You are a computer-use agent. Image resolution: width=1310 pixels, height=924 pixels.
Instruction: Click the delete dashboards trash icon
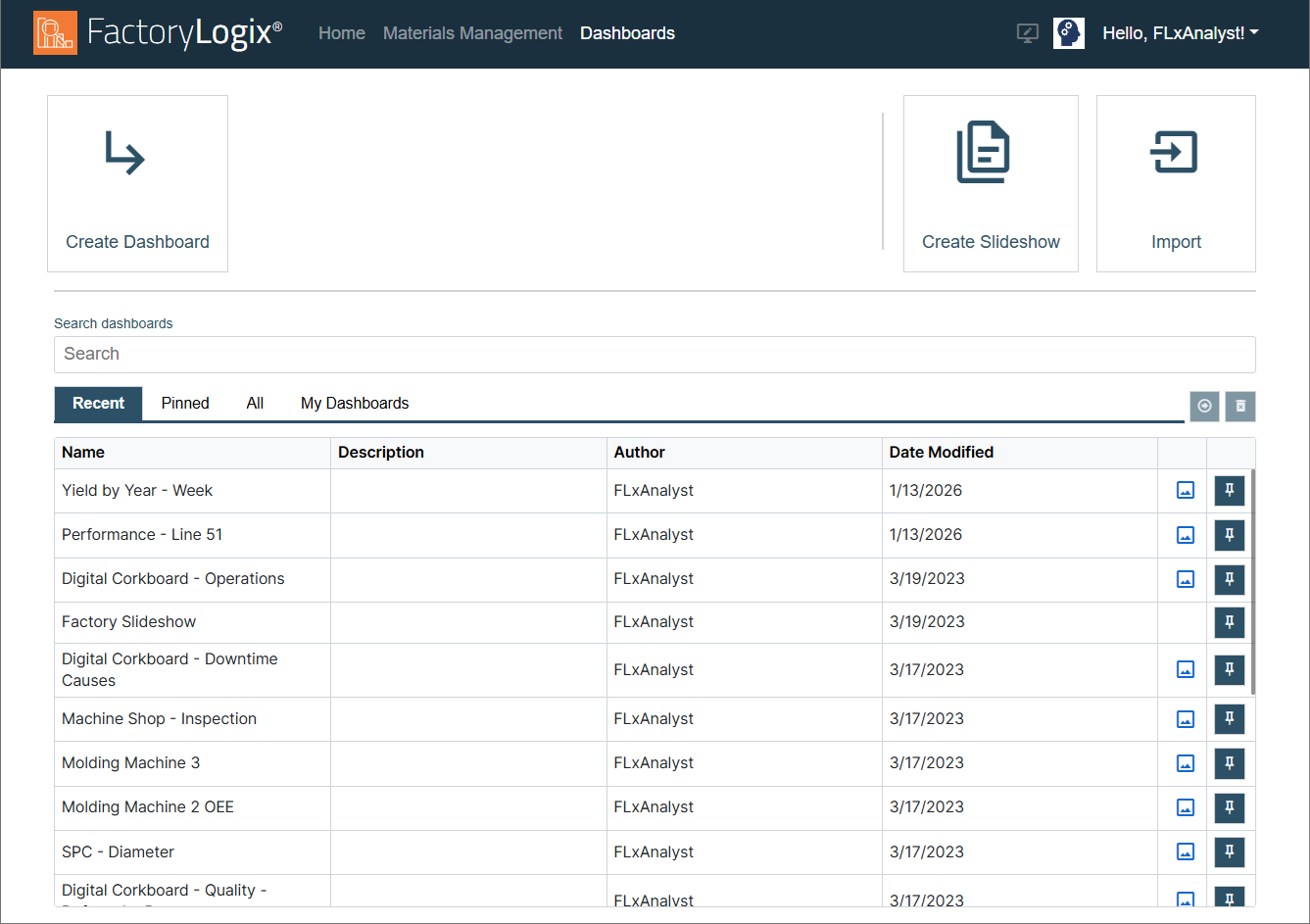tap(1239, 406)
